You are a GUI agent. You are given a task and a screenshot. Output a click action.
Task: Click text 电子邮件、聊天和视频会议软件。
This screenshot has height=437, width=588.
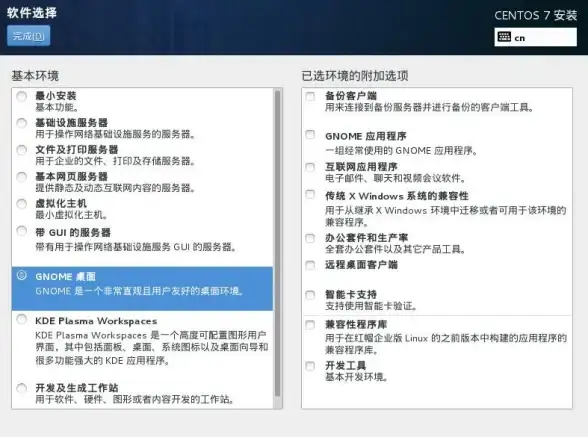395,178
